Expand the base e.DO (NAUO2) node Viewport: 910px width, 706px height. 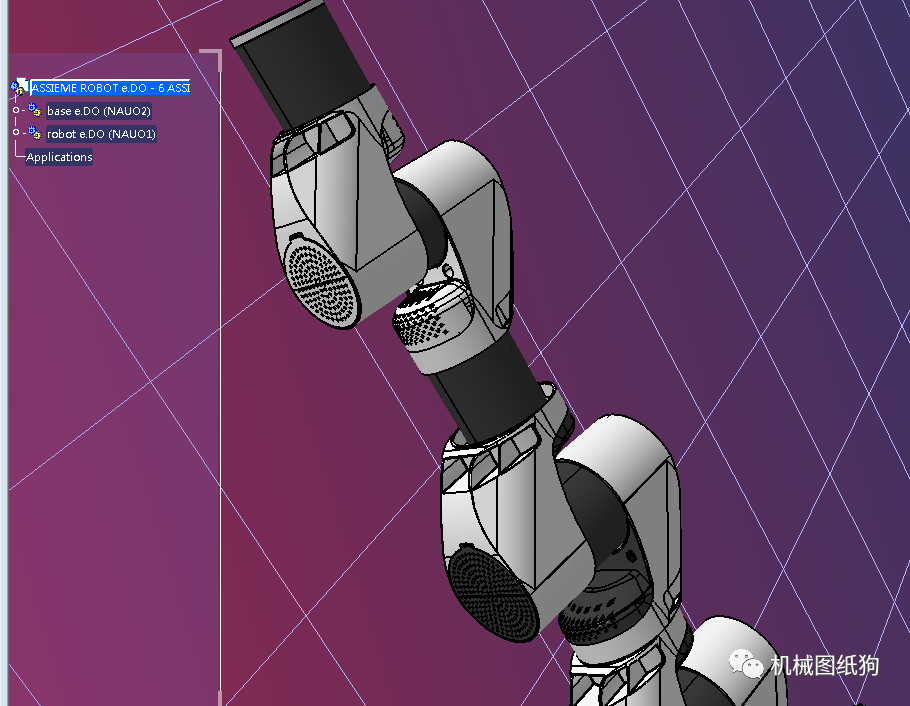[16, 110]
